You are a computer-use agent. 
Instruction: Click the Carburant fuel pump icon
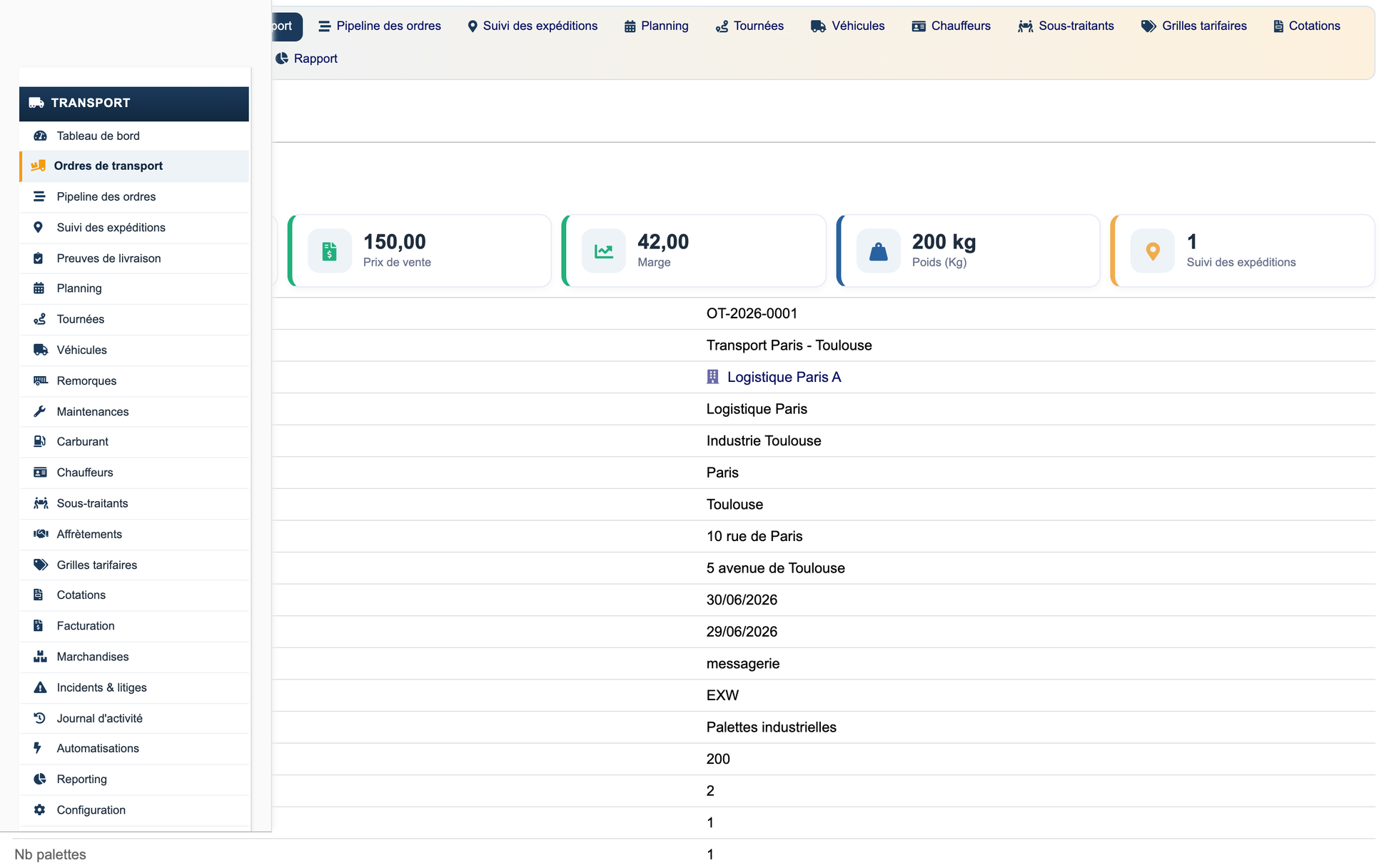tap(39, 442)
